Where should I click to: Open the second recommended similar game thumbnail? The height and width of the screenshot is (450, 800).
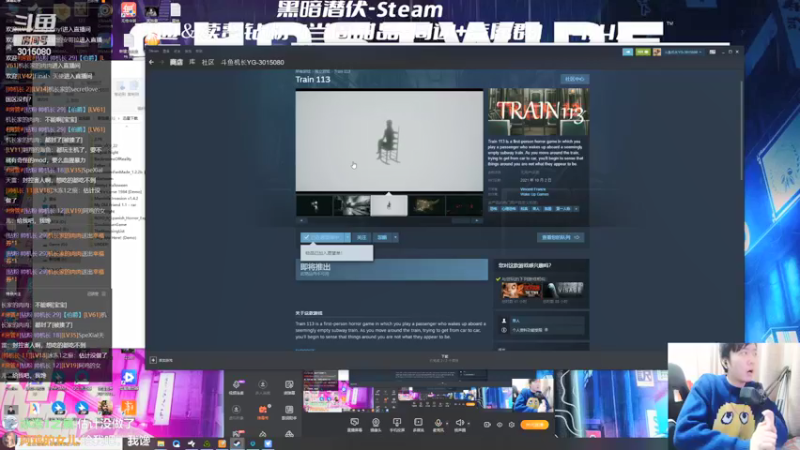pyautogui.click(x=563, y=291)
